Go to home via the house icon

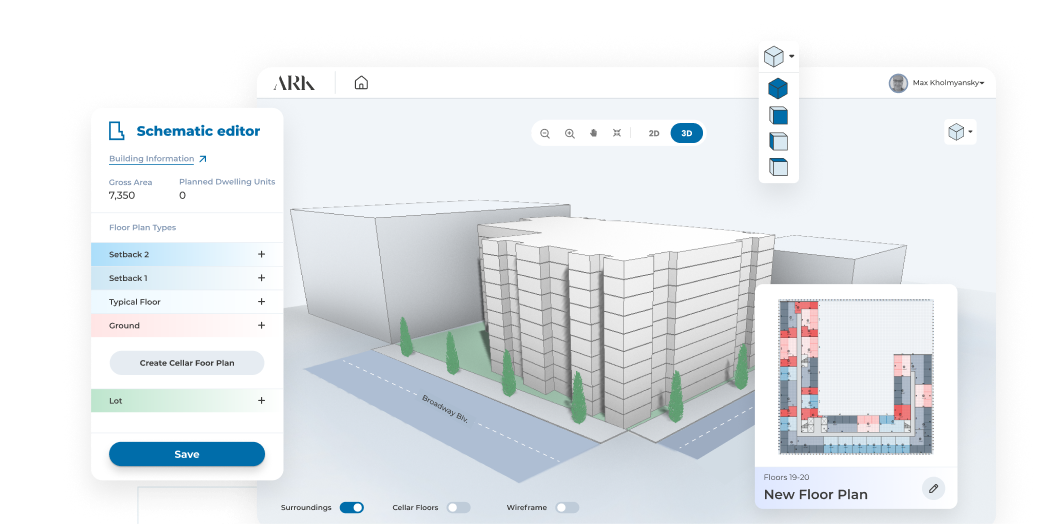coord(361,83)
